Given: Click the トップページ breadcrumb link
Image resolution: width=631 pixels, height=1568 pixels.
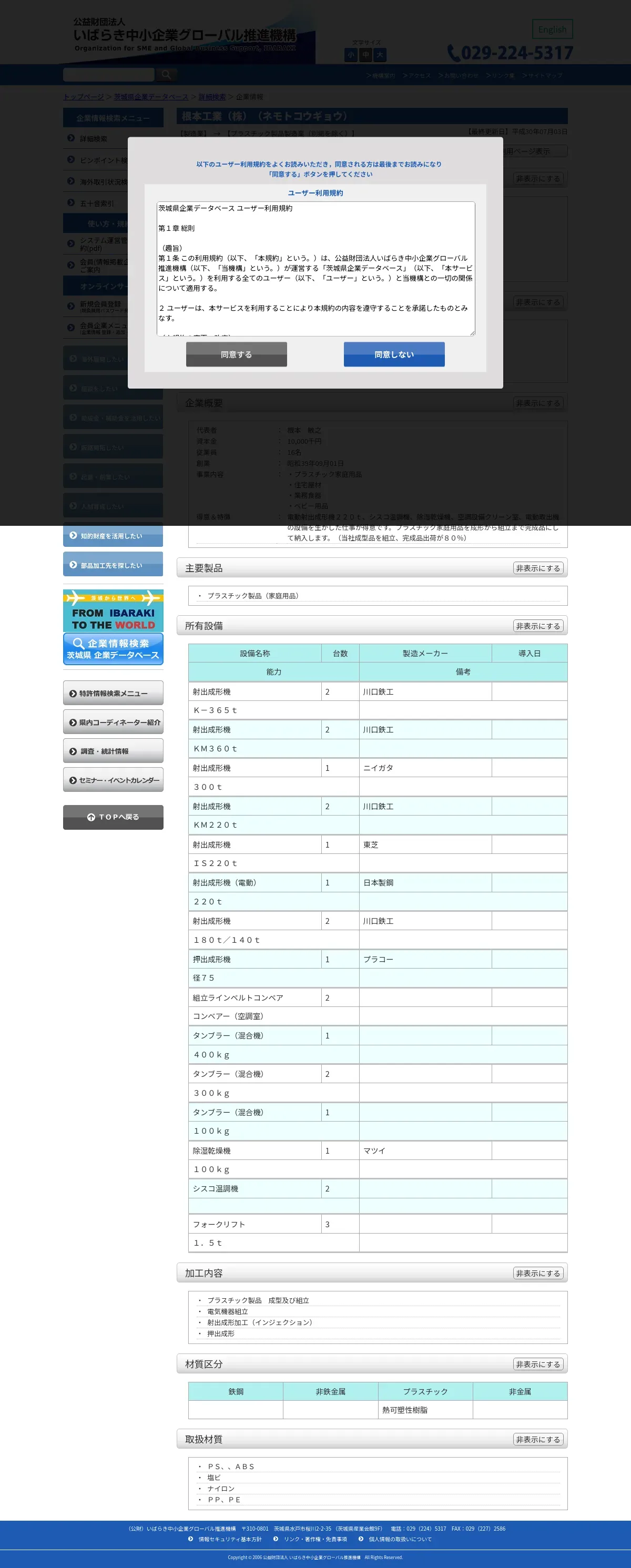Looking at the screenshot, I should [x=84, y=97].
